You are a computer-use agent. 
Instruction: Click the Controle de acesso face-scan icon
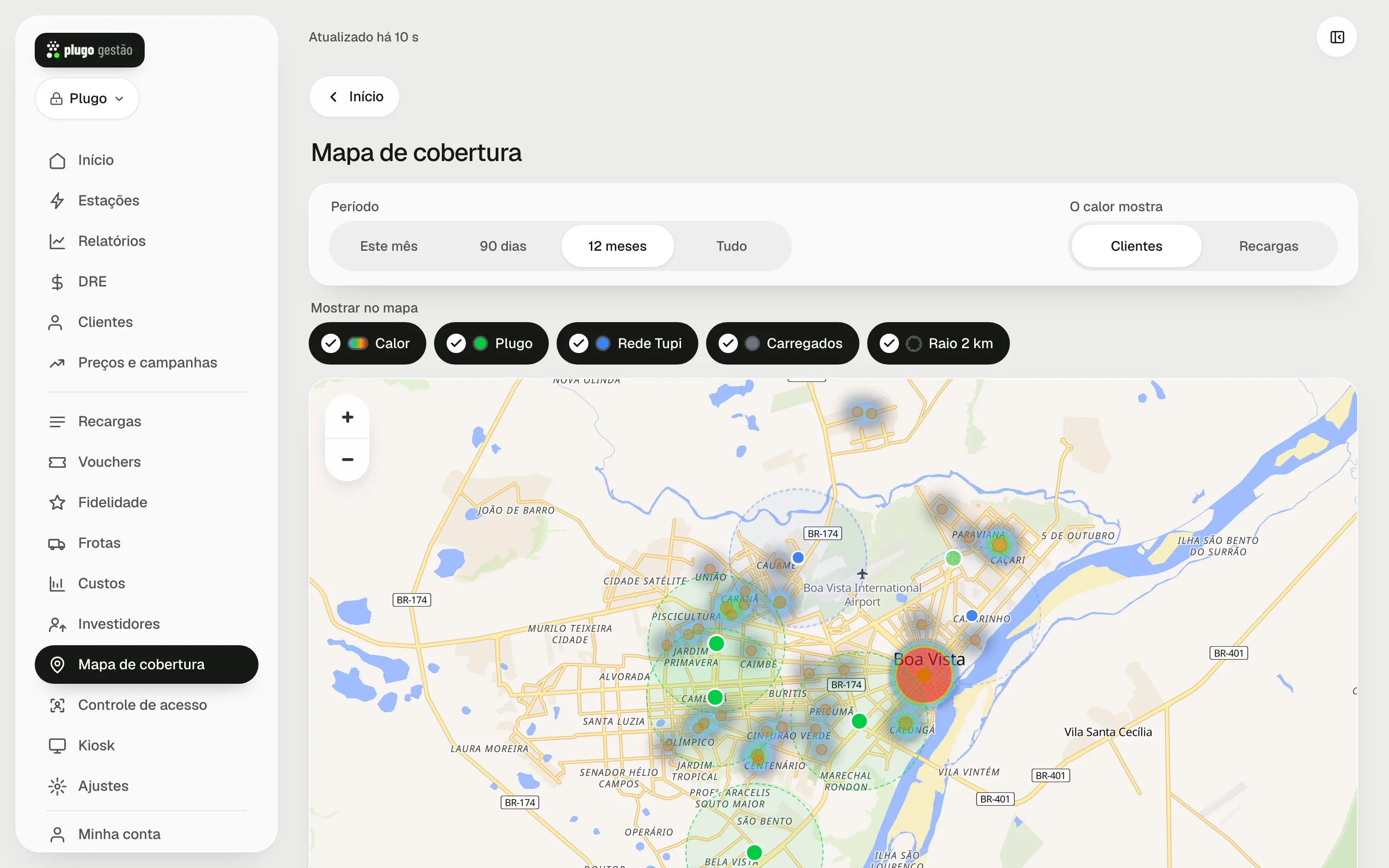tap(57, 705)
